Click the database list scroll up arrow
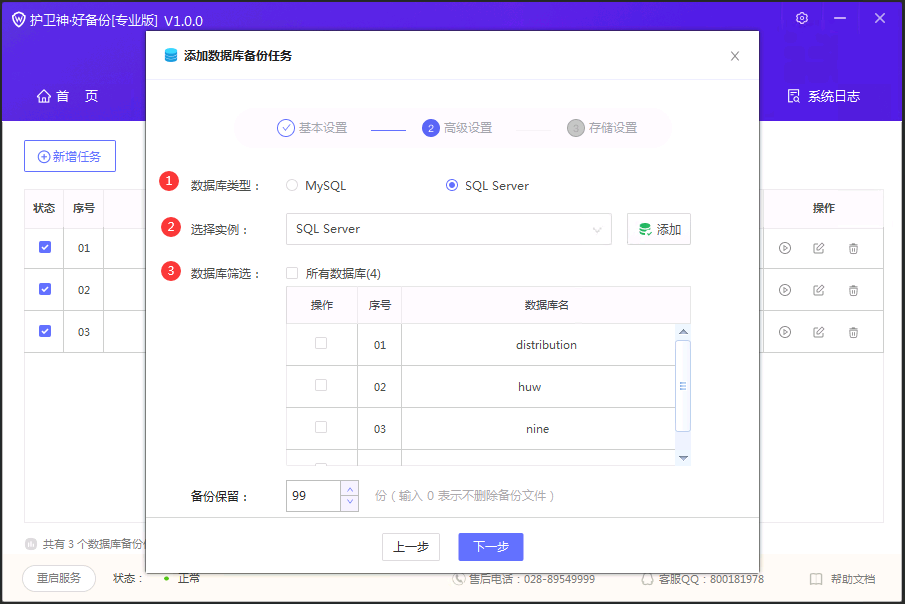The height and width of the screenshot is (604, 905). [x=683, y=331]
